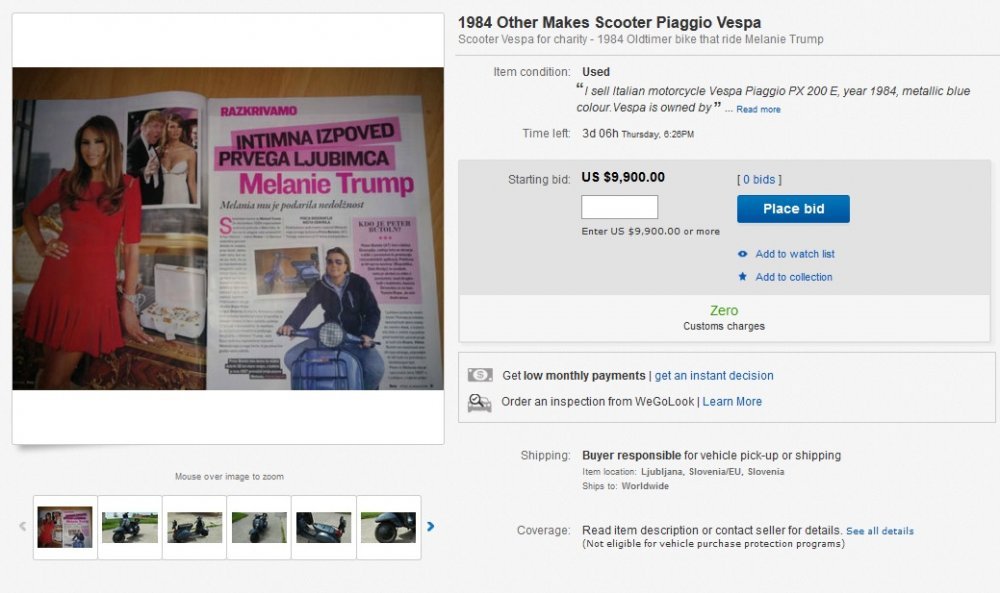Select the magazine spread thumbnail
This screenshot has width=1000, height=593.
(x=65, y=527)
